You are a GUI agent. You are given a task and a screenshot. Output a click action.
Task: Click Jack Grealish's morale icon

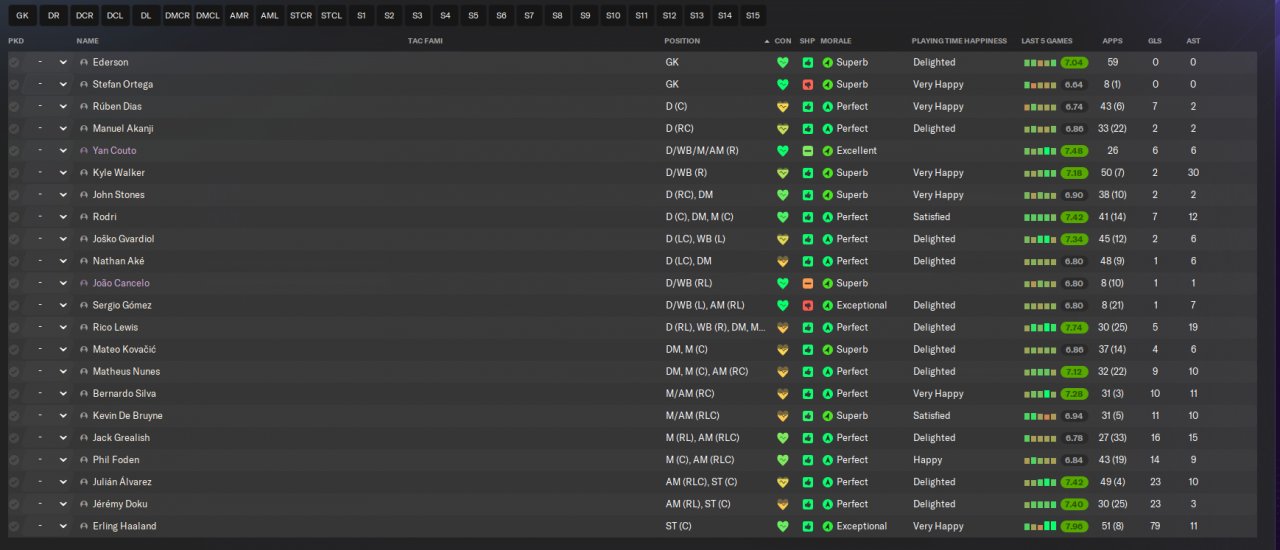[x=827, y=438]
